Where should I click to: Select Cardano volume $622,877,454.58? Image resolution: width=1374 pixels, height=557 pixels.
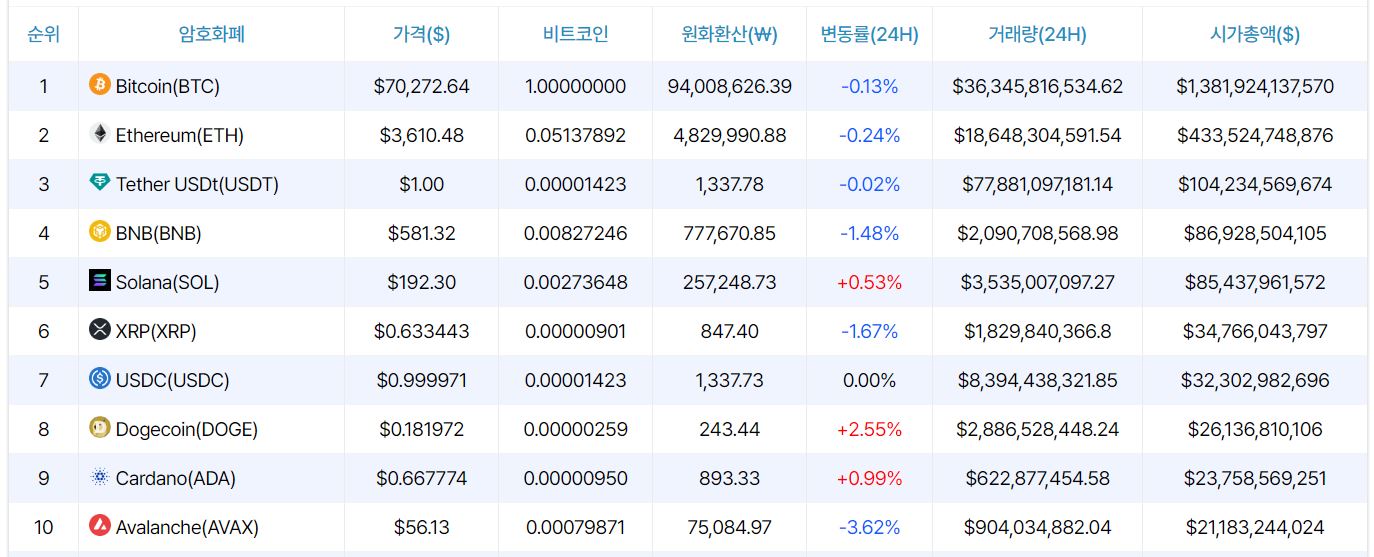click(x=1038, y=478)
